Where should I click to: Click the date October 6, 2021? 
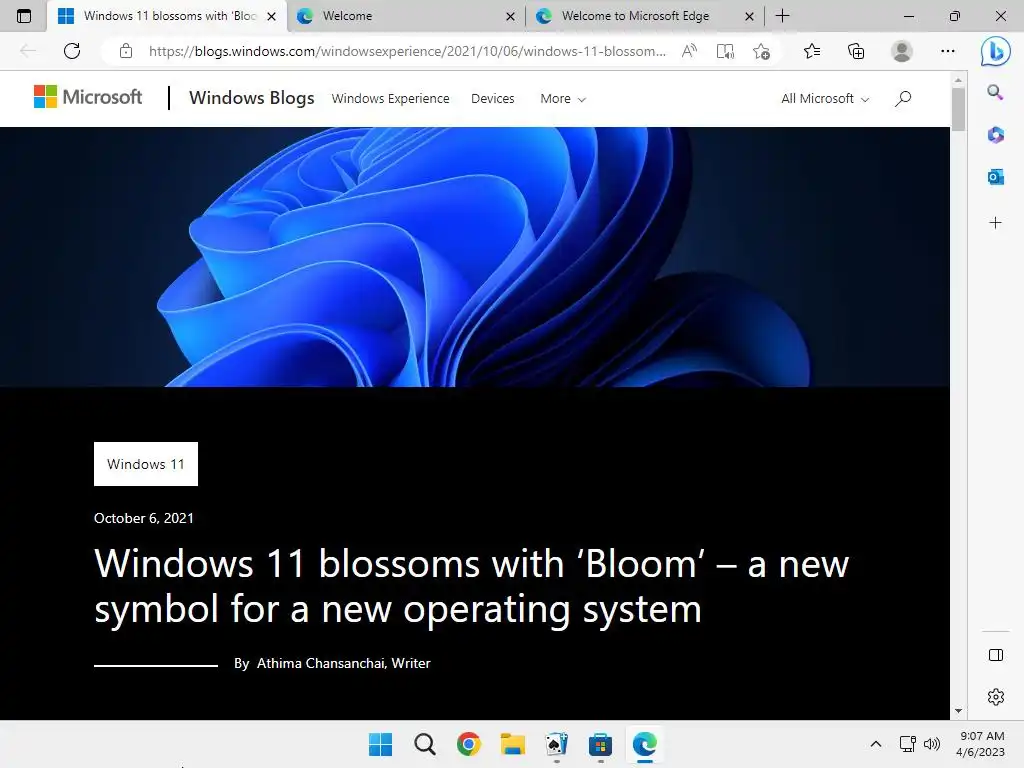point(144,518)
